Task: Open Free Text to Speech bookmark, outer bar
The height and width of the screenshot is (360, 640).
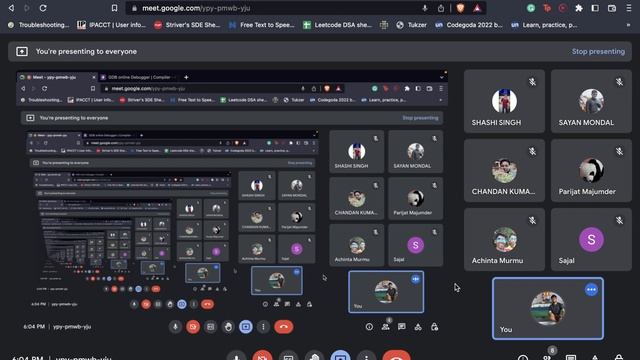Action: [262, 25]
